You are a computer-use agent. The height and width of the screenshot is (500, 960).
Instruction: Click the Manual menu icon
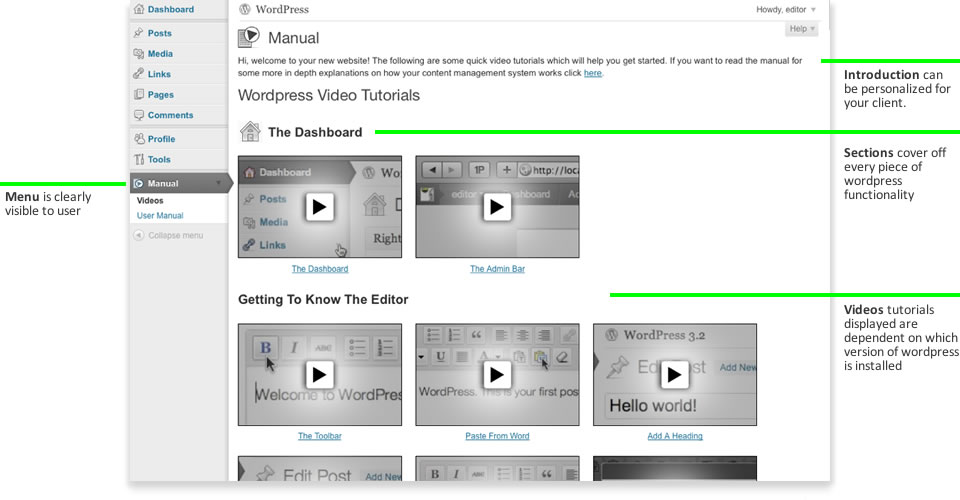(138, 183)
